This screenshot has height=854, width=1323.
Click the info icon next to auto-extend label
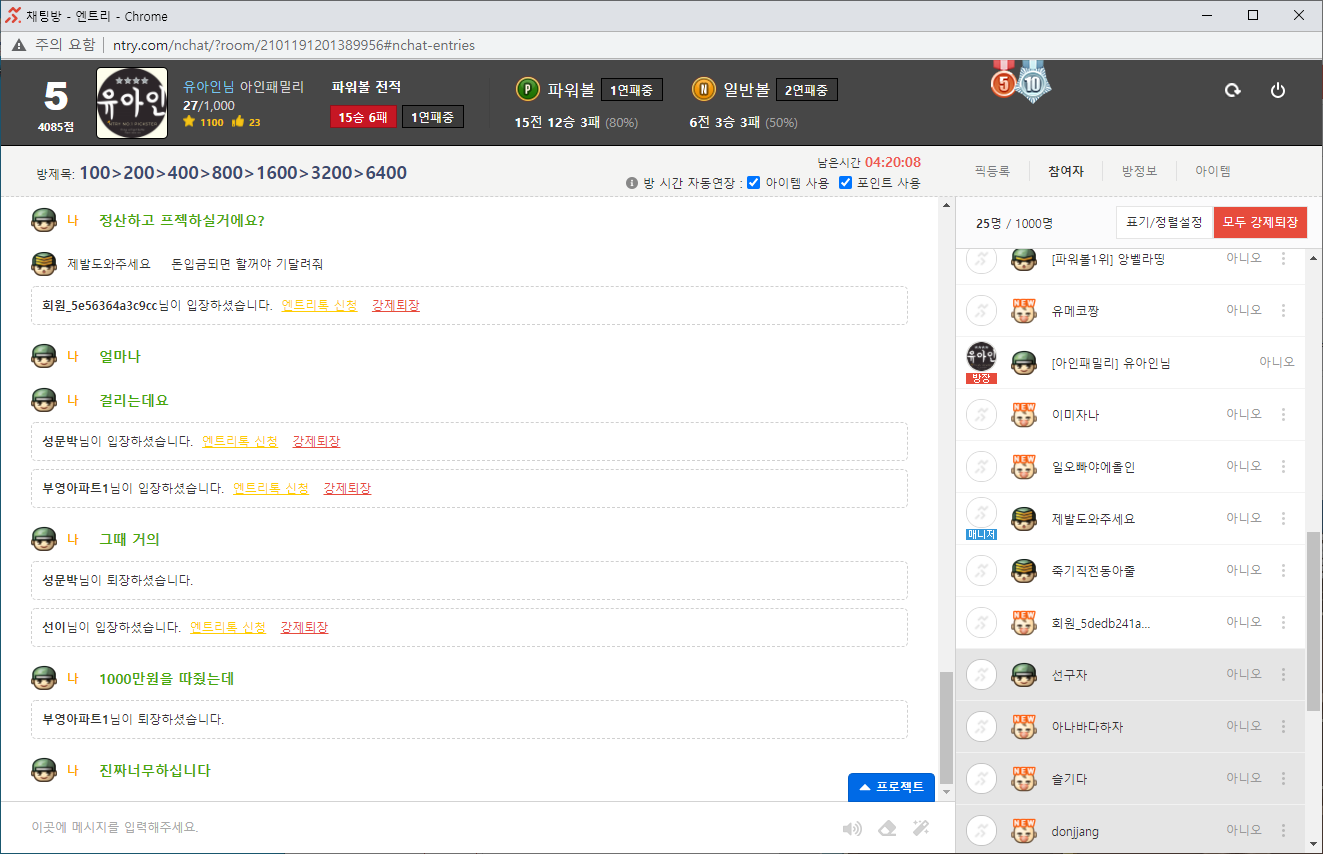(632, 183)
